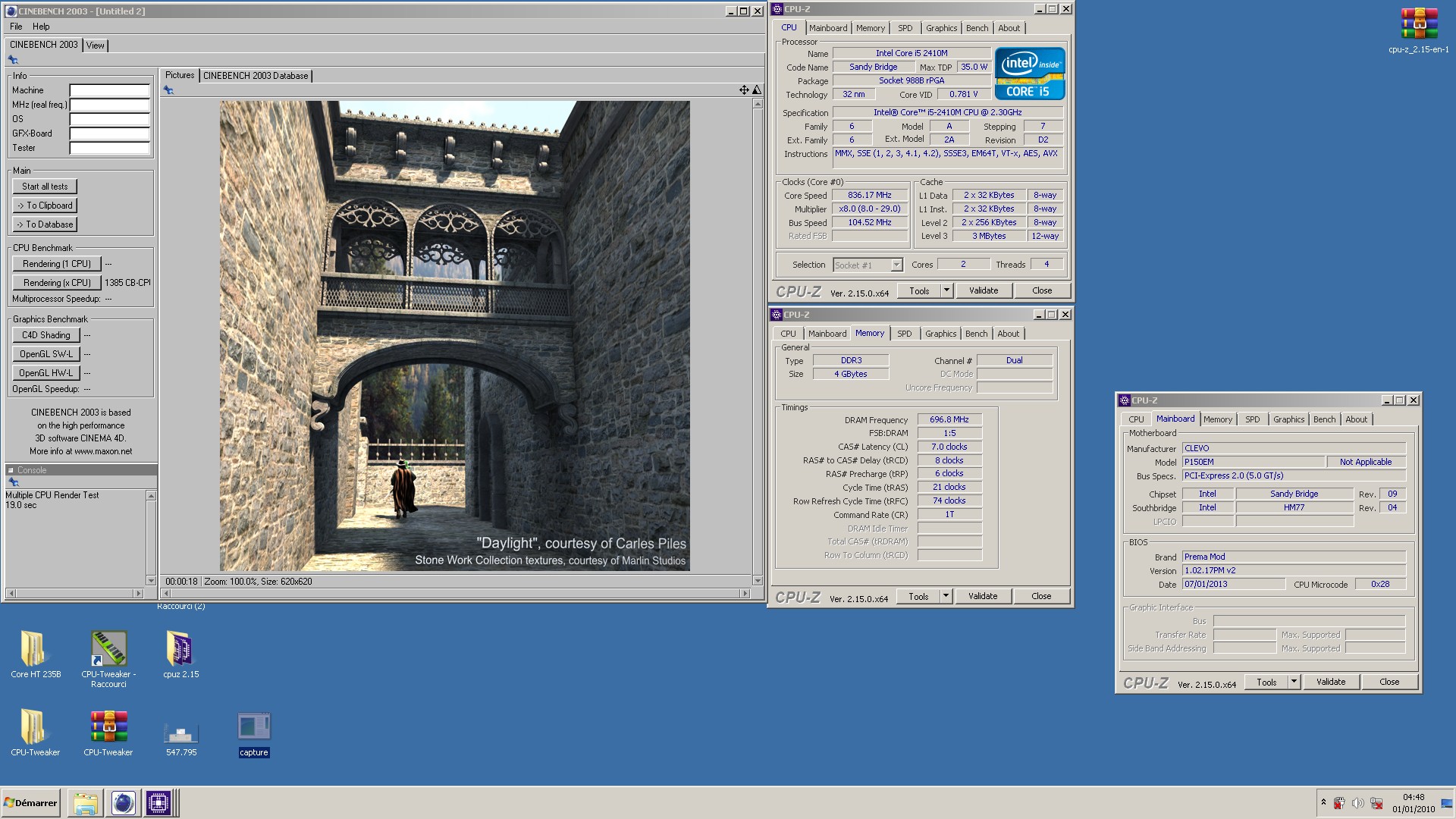Click the GFX-Board input field
Image resolution: width=1456 pixels, height=819 pixels.
110,133
